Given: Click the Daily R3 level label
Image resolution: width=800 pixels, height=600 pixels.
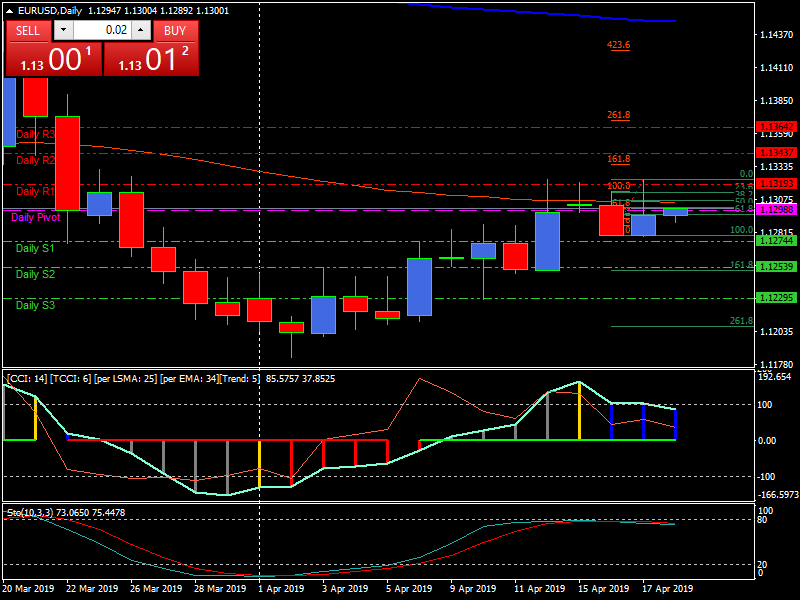Looking at the screenshot, I should [x=35, y=133].
